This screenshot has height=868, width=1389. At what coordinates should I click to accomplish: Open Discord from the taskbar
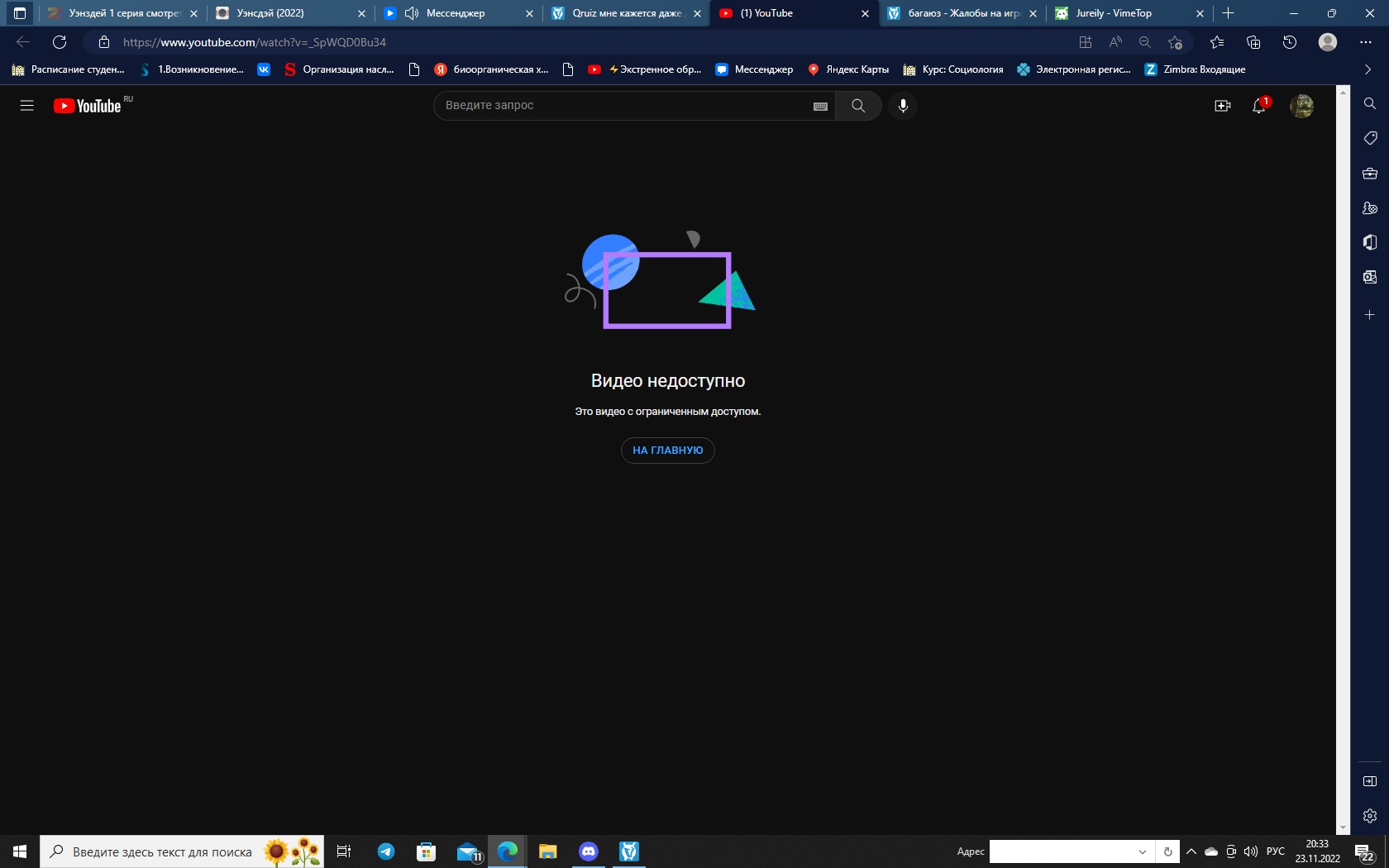point(589,851)
